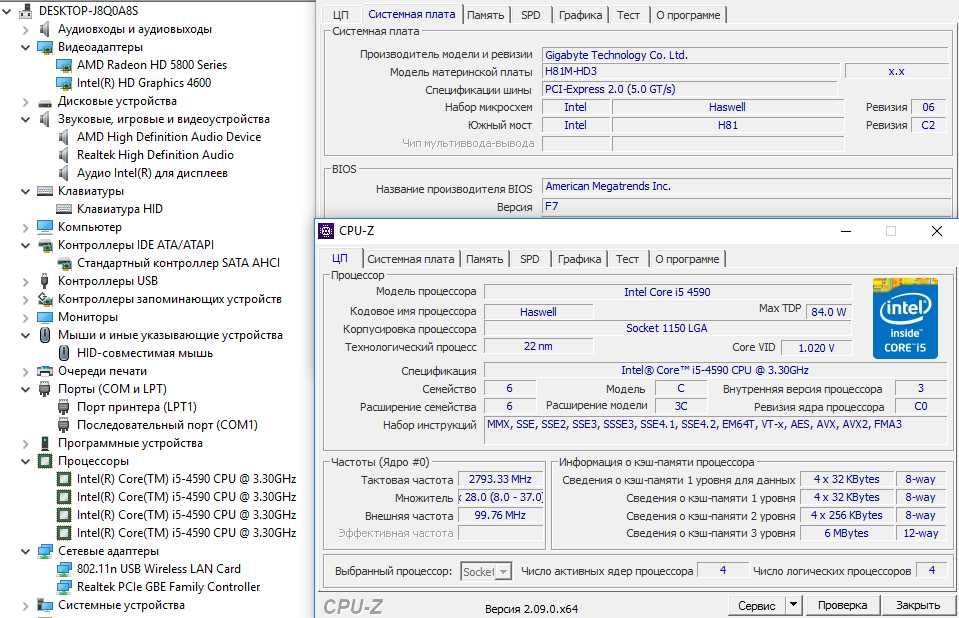Select the first Intel(R) Core(TM) i5-4590 CPU row
This screenshot has height=618, width=959.
[x=187, y=479]
